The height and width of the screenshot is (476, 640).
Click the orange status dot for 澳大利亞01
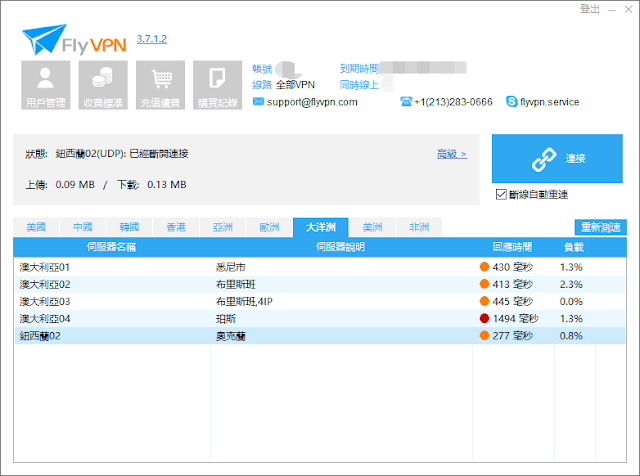click(x=484, y=267)
